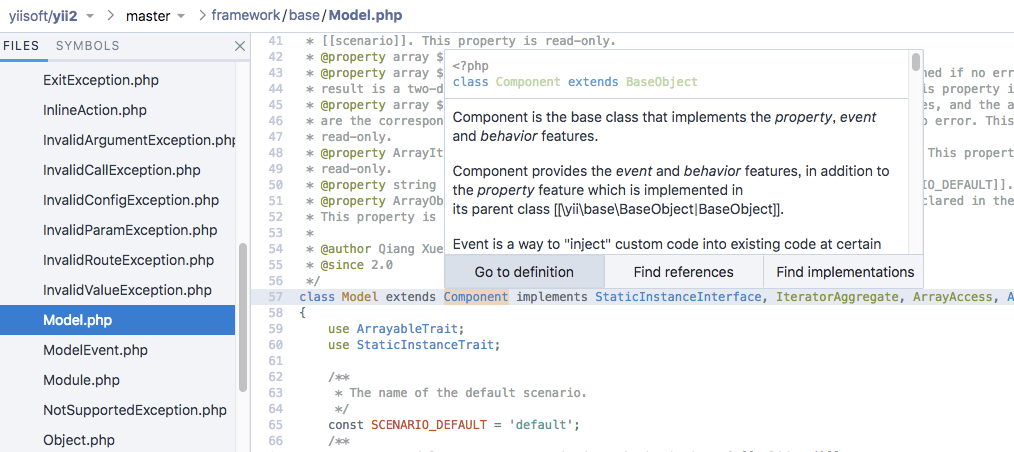Close the file sidebar panel

tap(239, 46)
